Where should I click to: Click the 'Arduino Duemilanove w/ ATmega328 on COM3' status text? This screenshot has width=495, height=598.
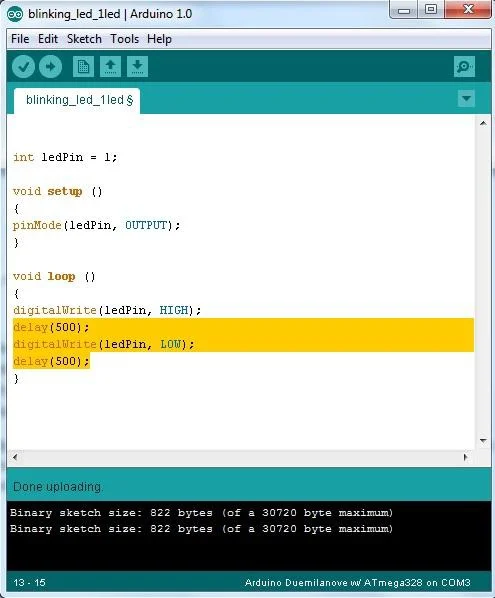358,583
